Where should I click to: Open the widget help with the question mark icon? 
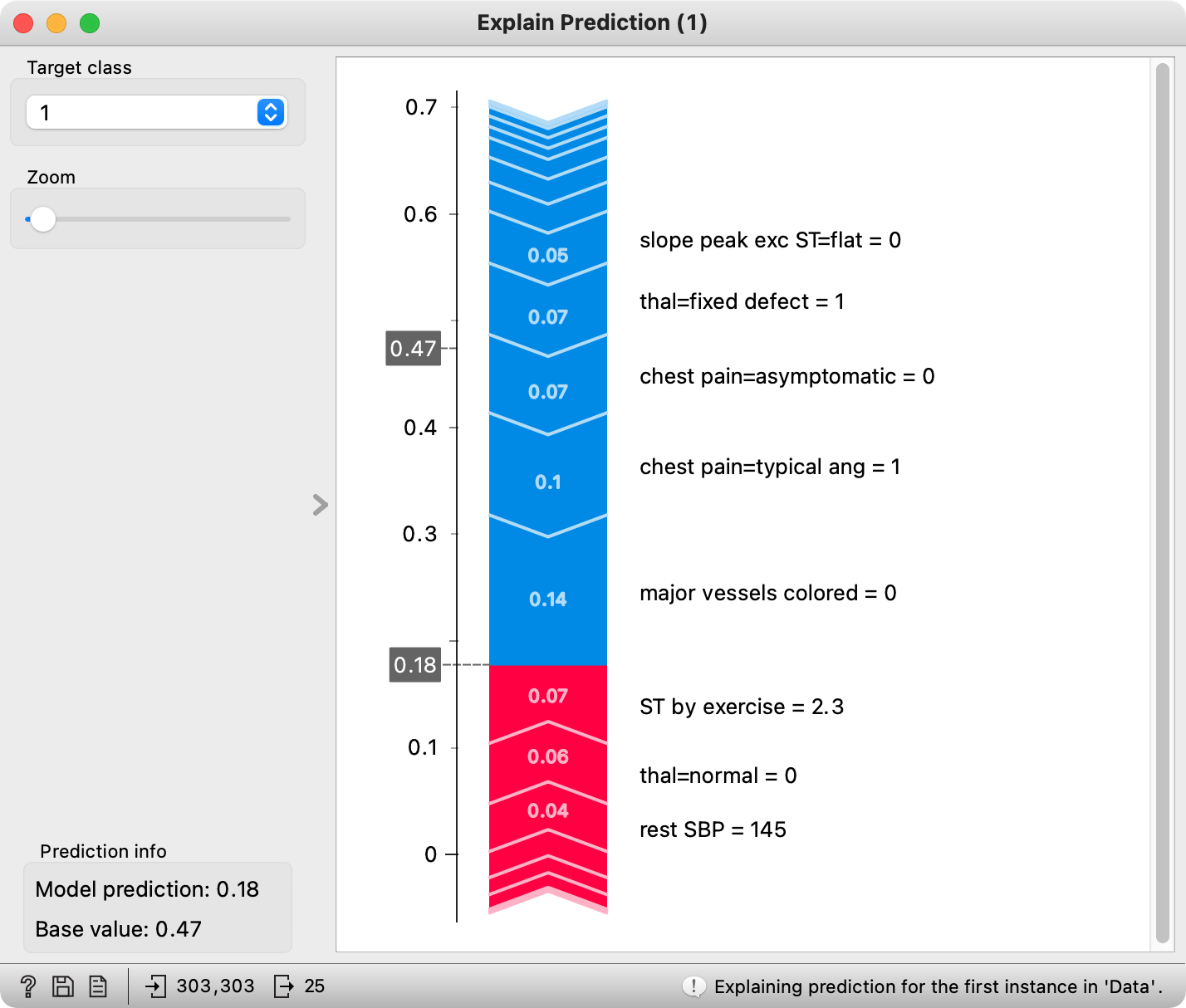[30, 986]
